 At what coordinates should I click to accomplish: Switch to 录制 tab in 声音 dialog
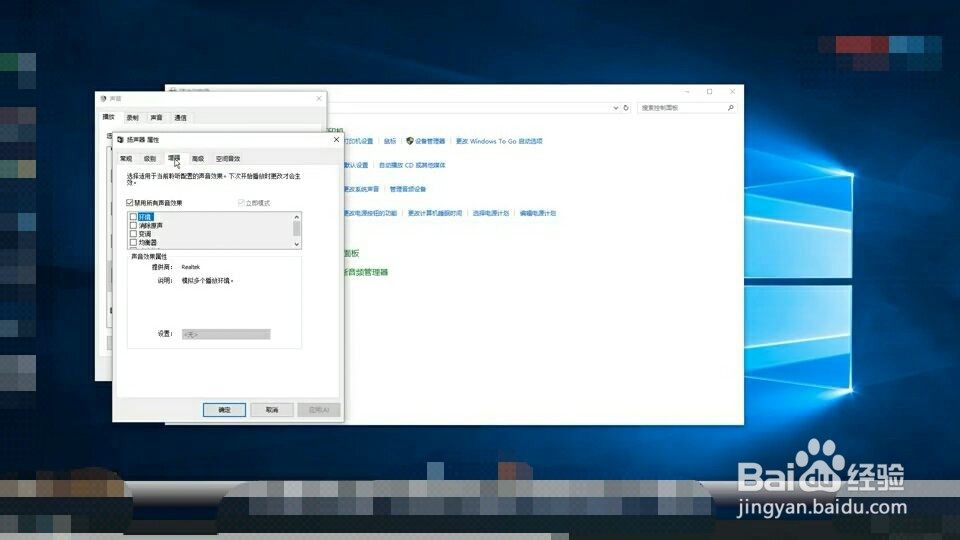coord(132,118)
